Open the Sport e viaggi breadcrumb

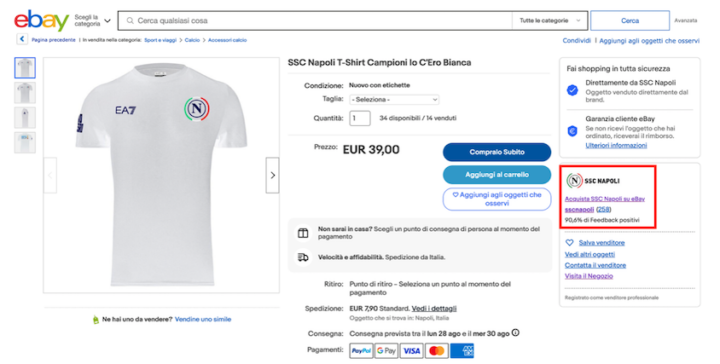tap(160, 40)
